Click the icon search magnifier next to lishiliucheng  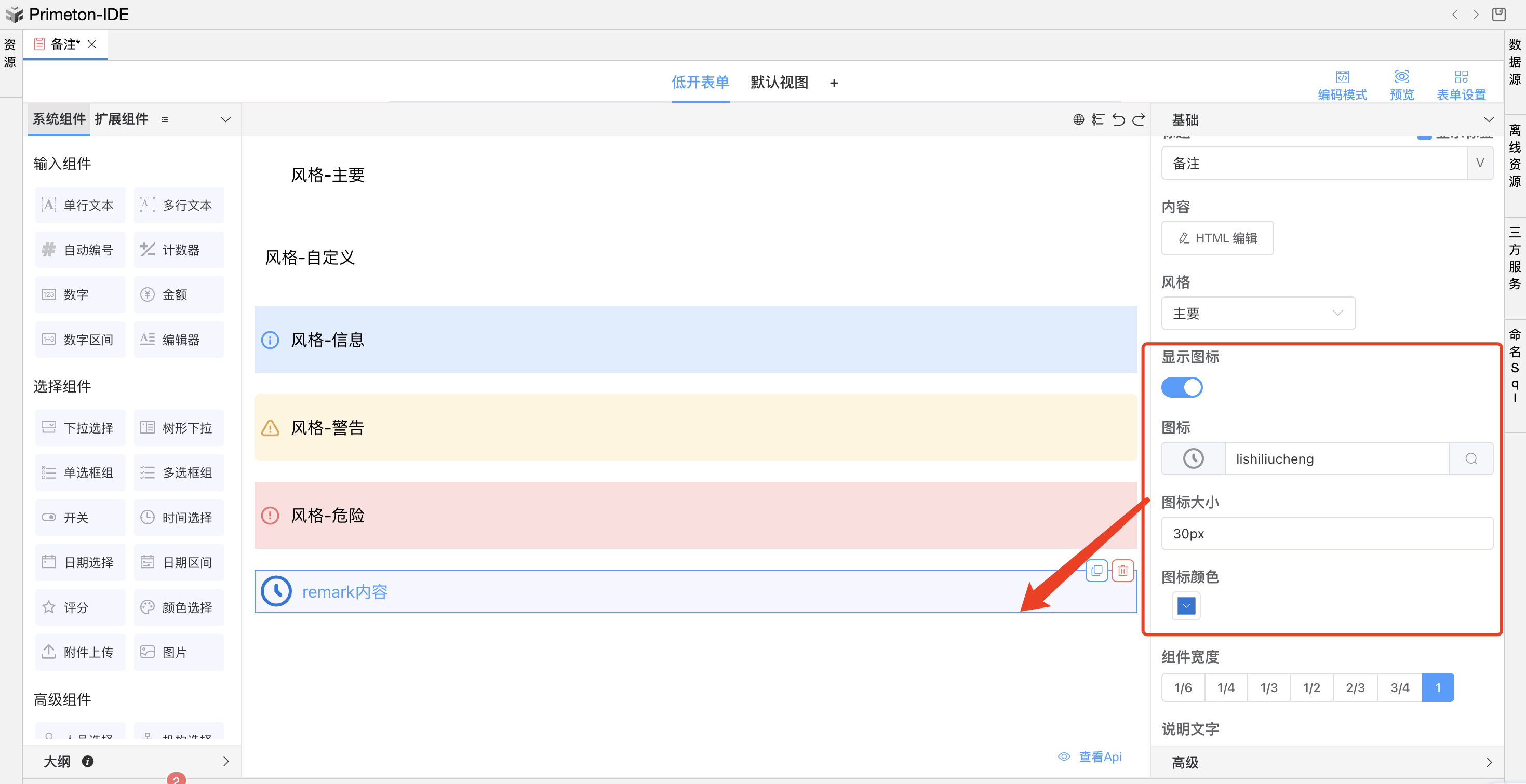point(1471,459)
